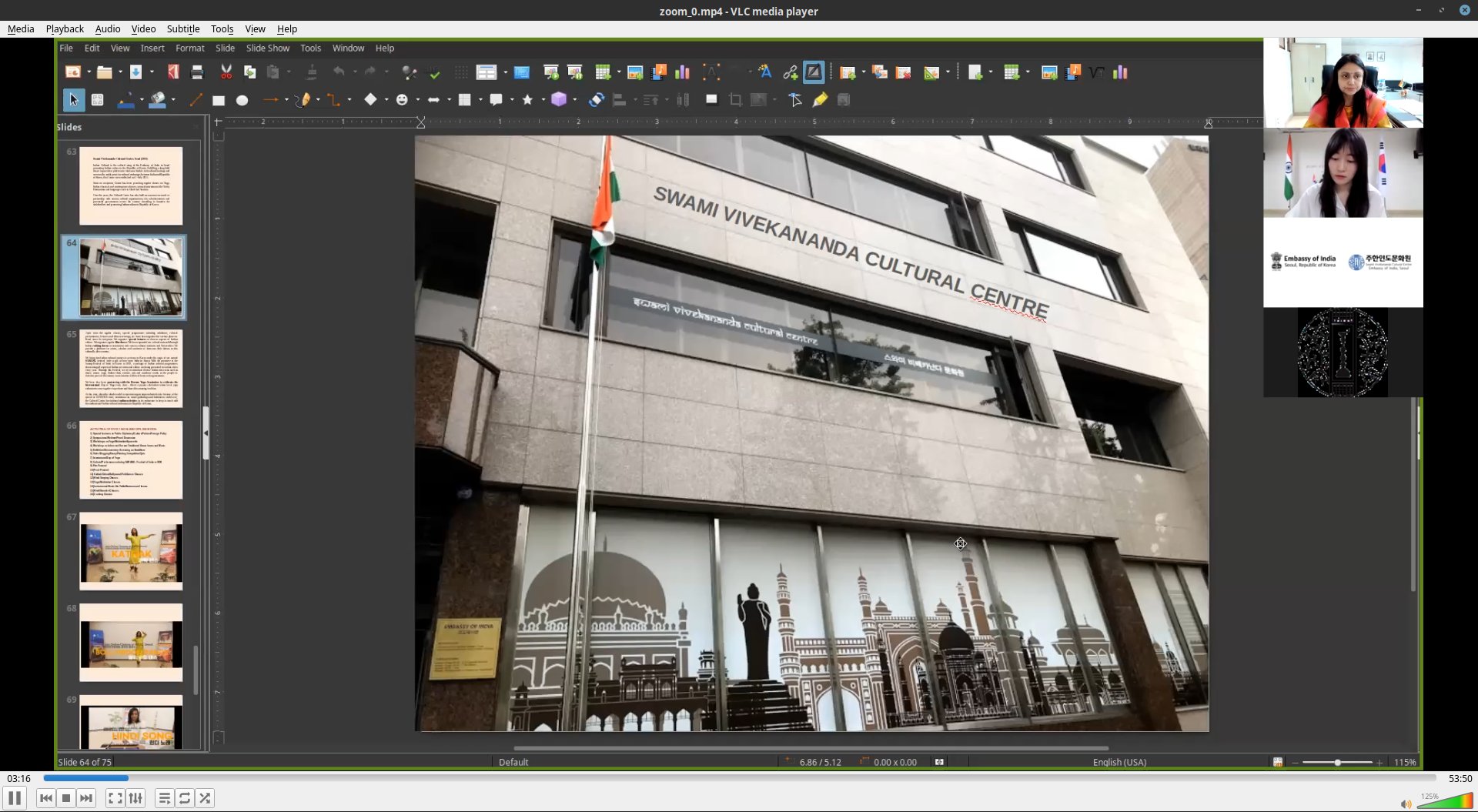1478x812 pixels.
Task: Click the print icon in toolbar
Action: click(197, 72)
